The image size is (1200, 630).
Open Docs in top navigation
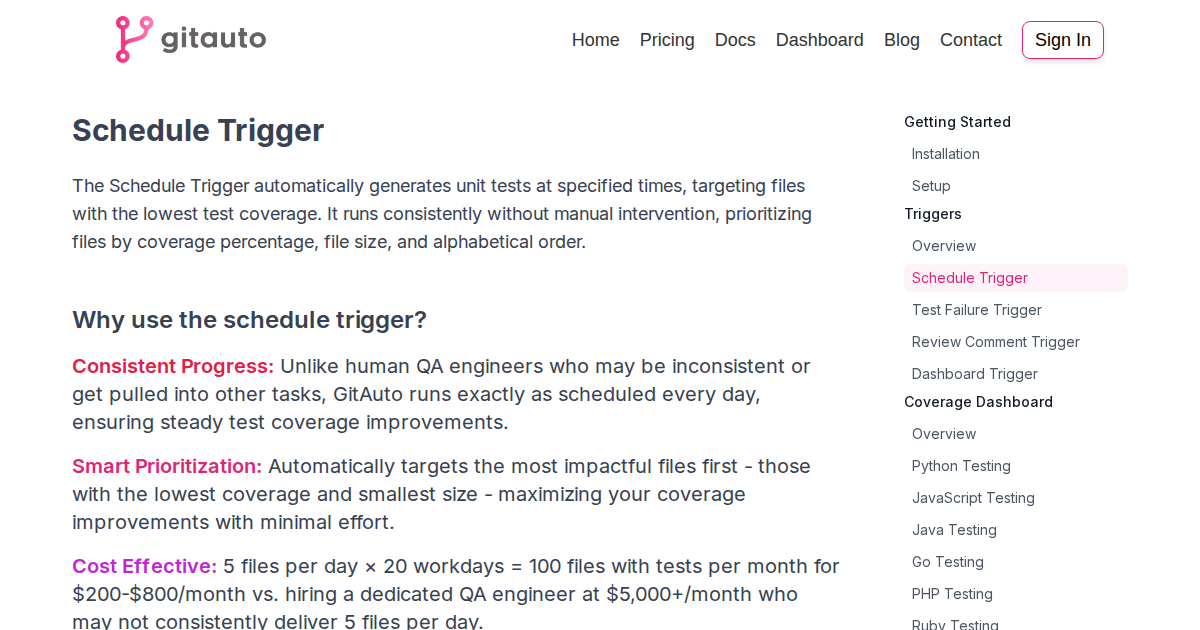point(735,40)
